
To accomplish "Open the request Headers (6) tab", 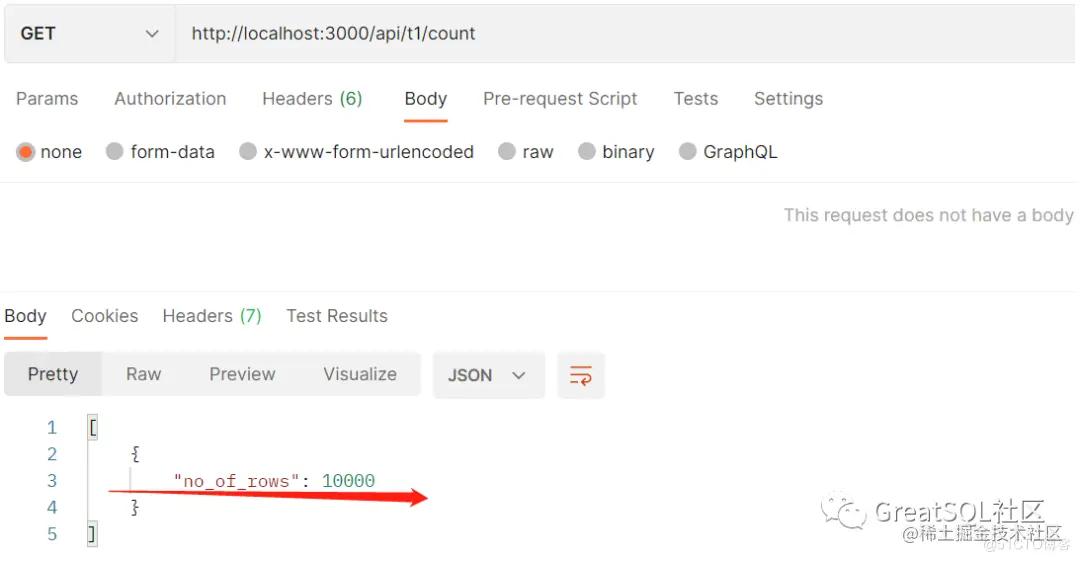I will coord(312,99).
